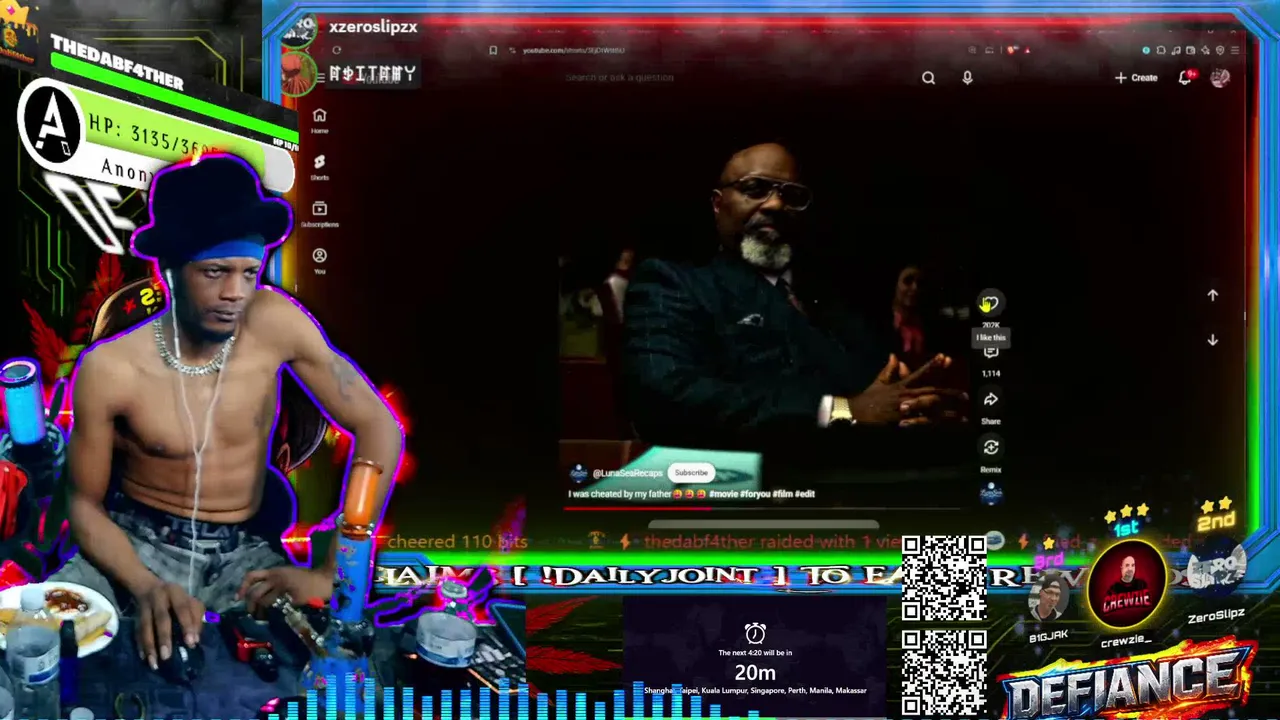Viewport: 1280px width, 720px height.
Task: Start voice search with the microphone icon
Action: tap(967, 78)
